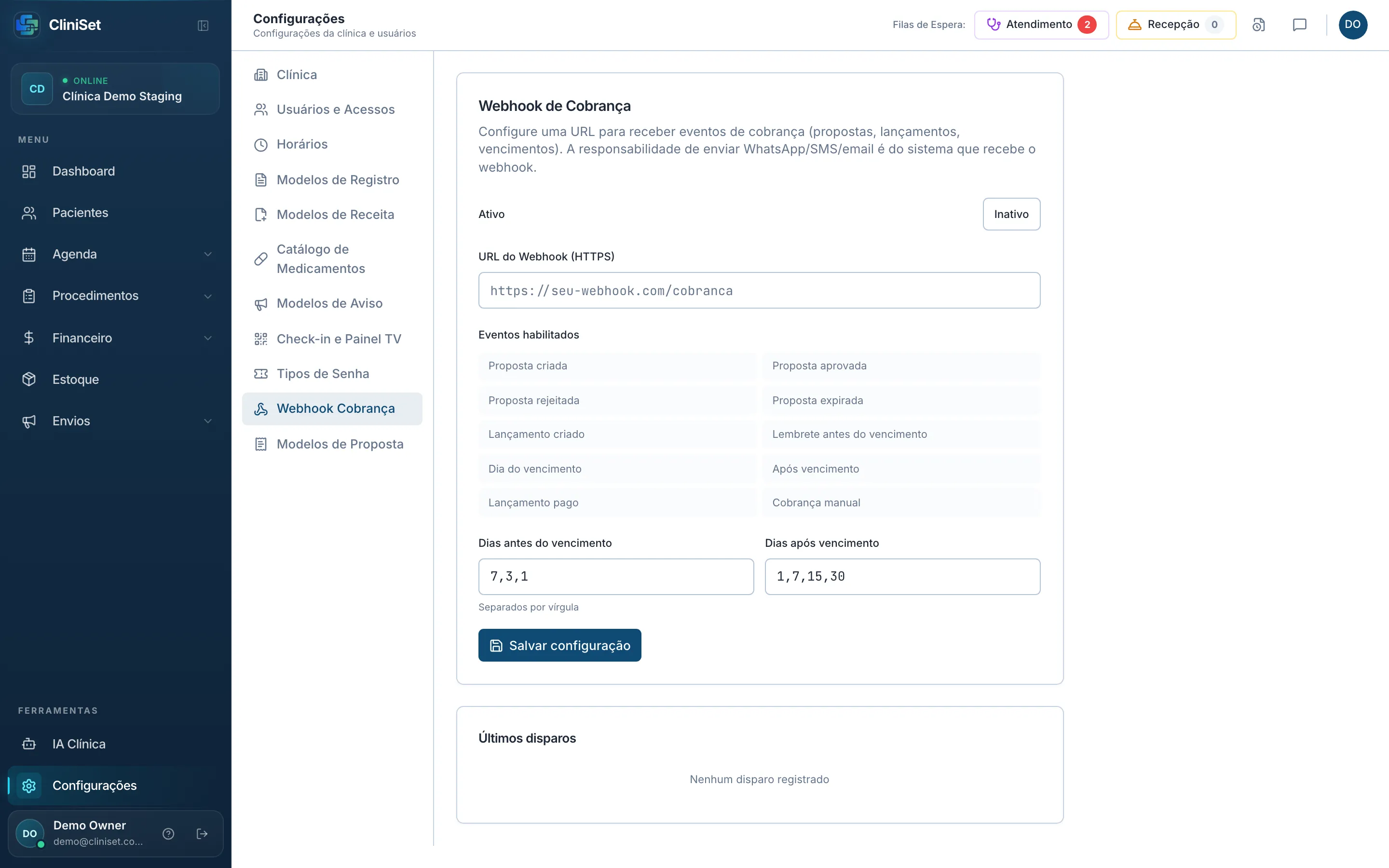Edit the Dias antes do vencimento field
Viewport: 1389px width, 868px height.
click(x=616, y=576)
